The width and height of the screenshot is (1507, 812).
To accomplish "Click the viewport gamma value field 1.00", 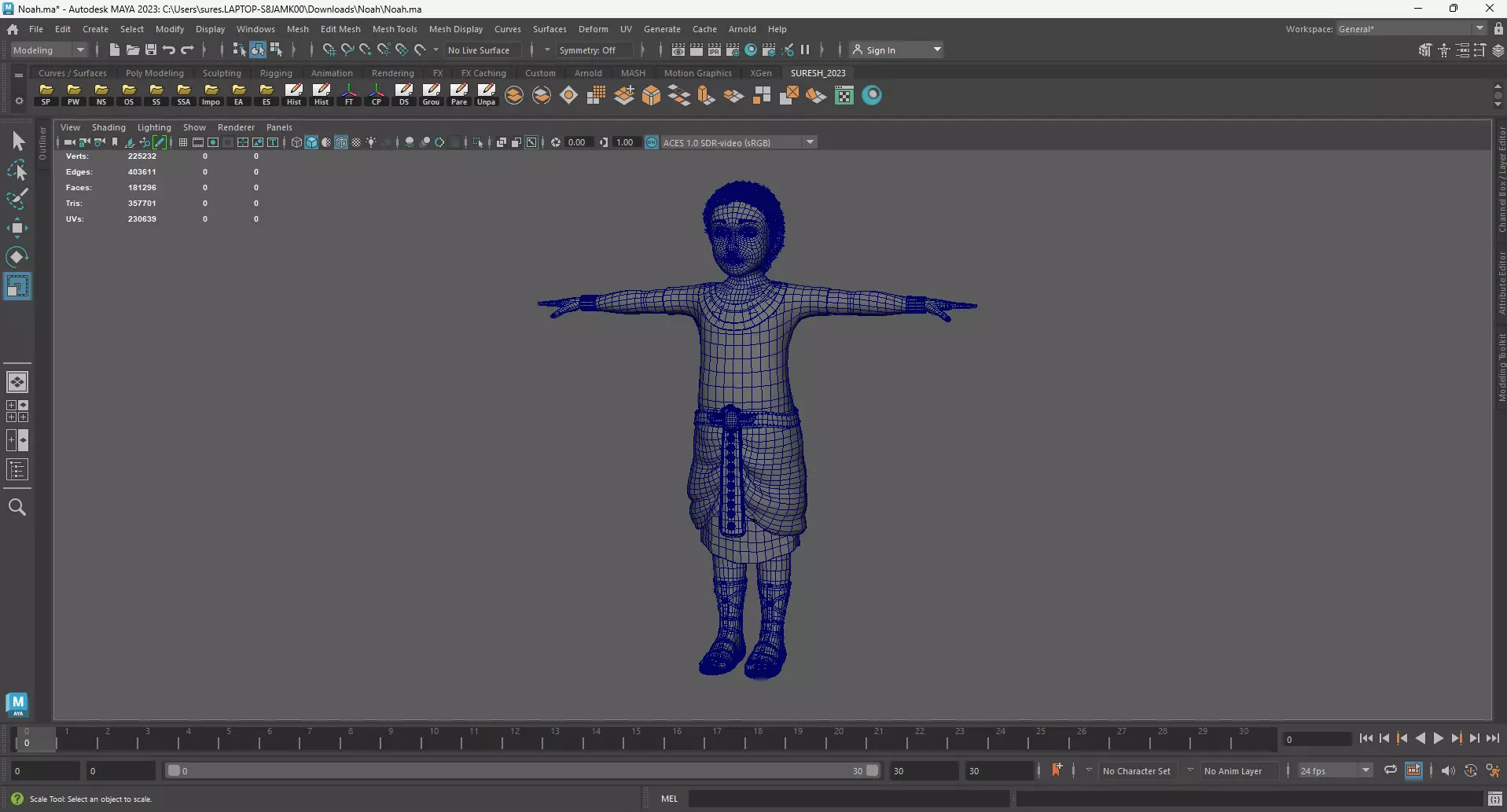I will 625,142.
